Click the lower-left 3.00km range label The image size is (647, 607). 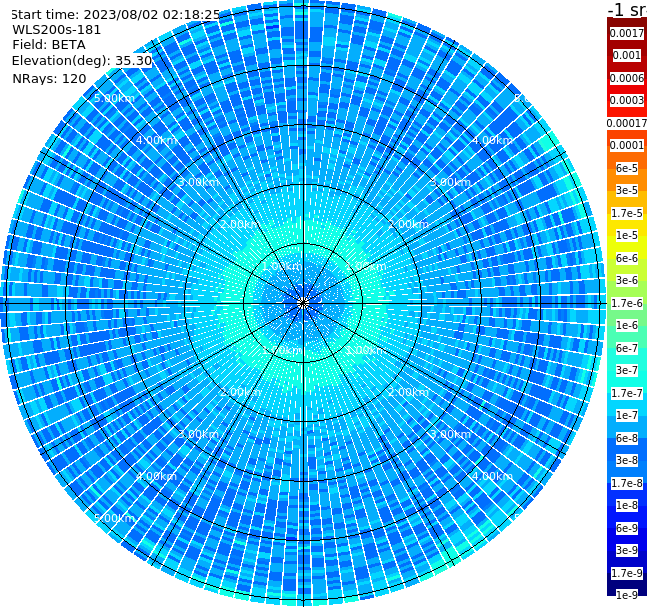coord(198,434)
